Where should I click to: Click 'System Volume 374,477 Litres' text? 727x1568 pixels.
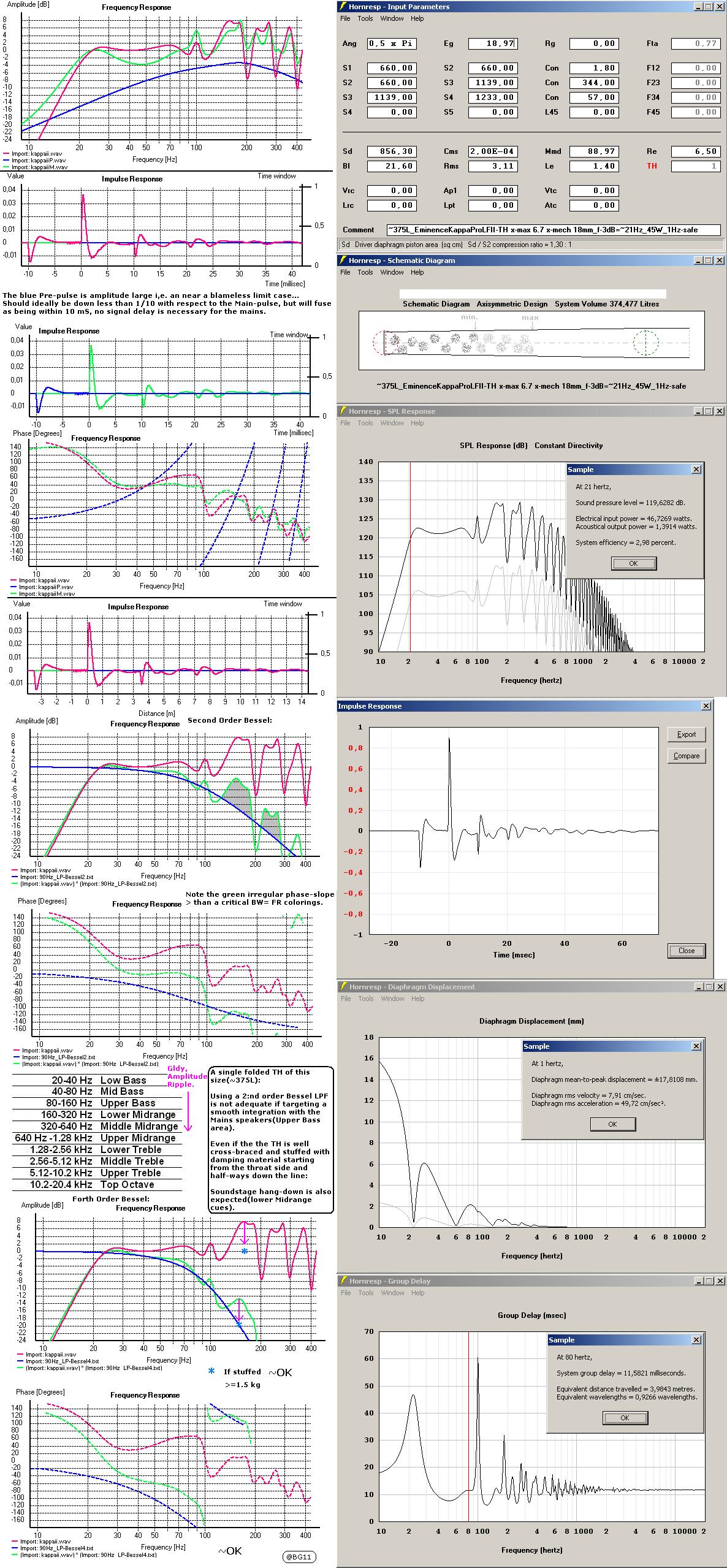click(x=607, y=304)
